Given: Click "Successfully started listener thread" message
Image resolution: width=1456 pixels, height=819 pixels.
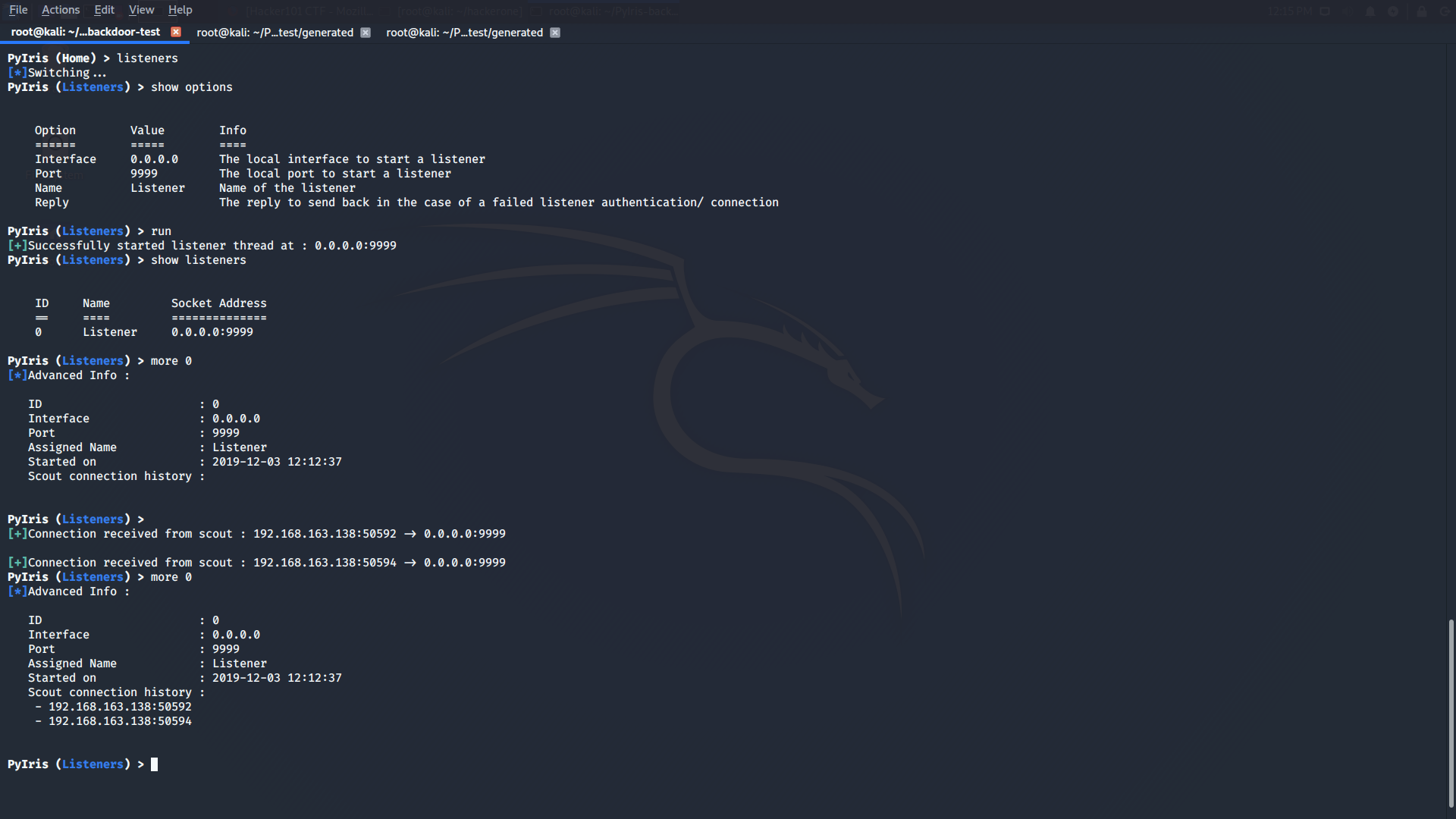Looking at the screenshot, I should click(202, 246).
